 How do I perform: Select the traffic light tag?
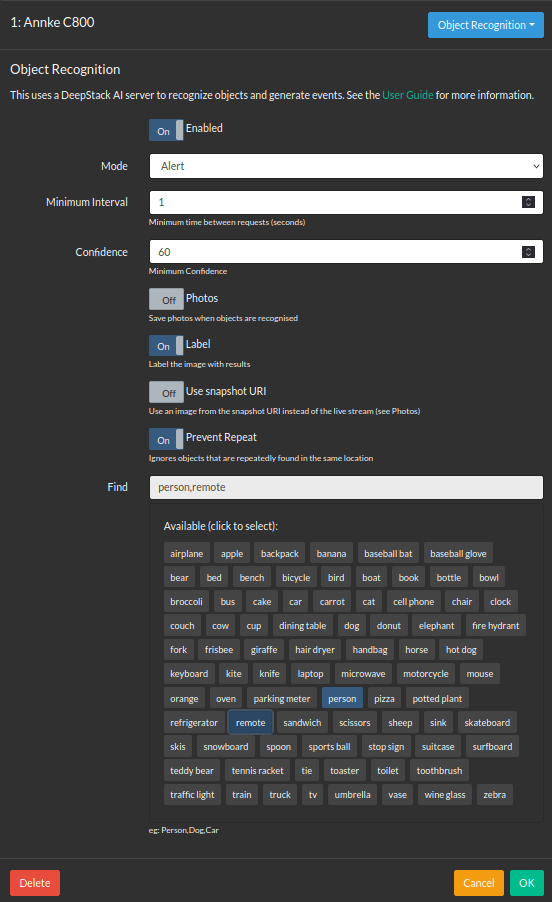(192, 795)
